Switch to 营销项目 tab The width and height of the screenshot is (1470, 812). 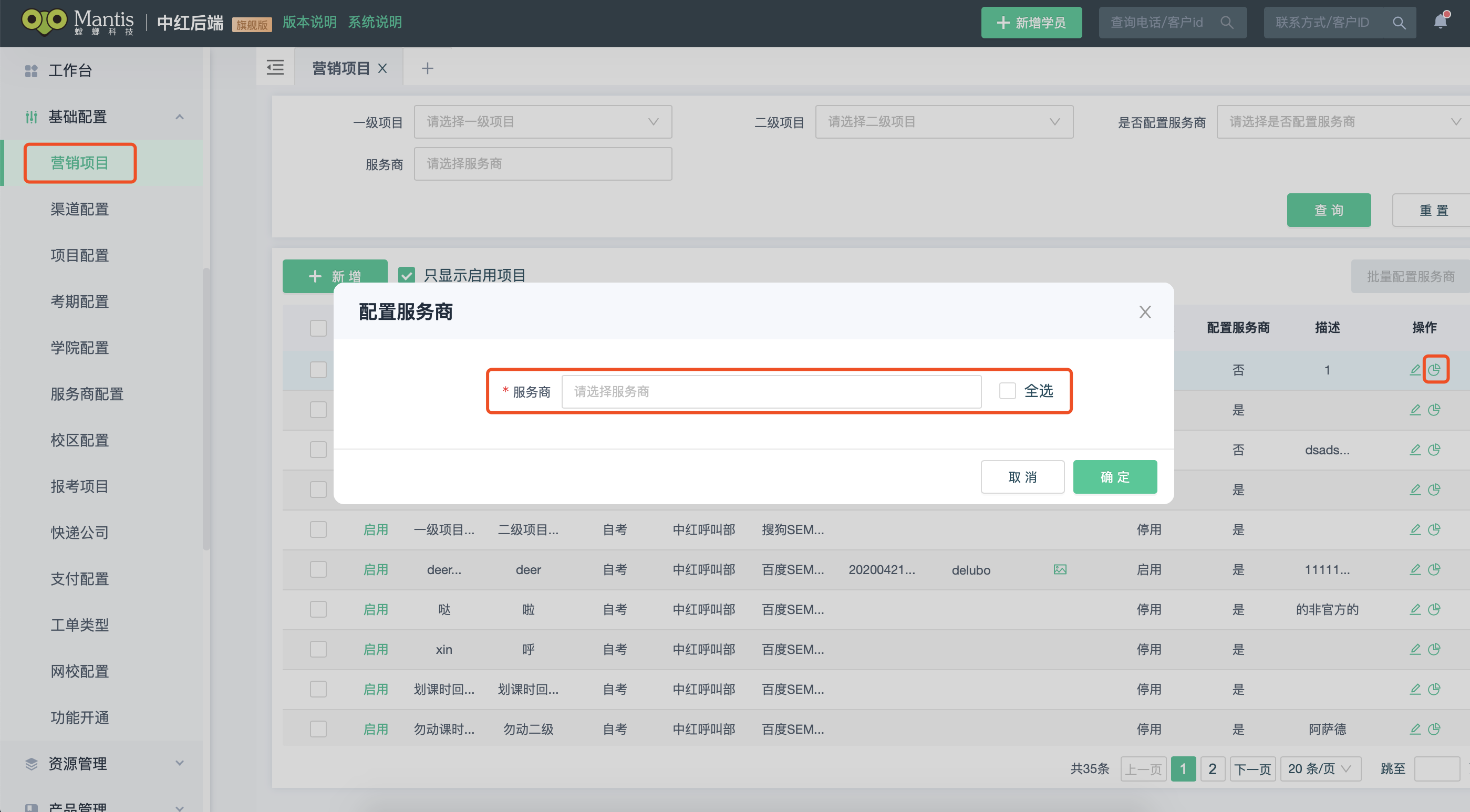[x=341, y=68]
